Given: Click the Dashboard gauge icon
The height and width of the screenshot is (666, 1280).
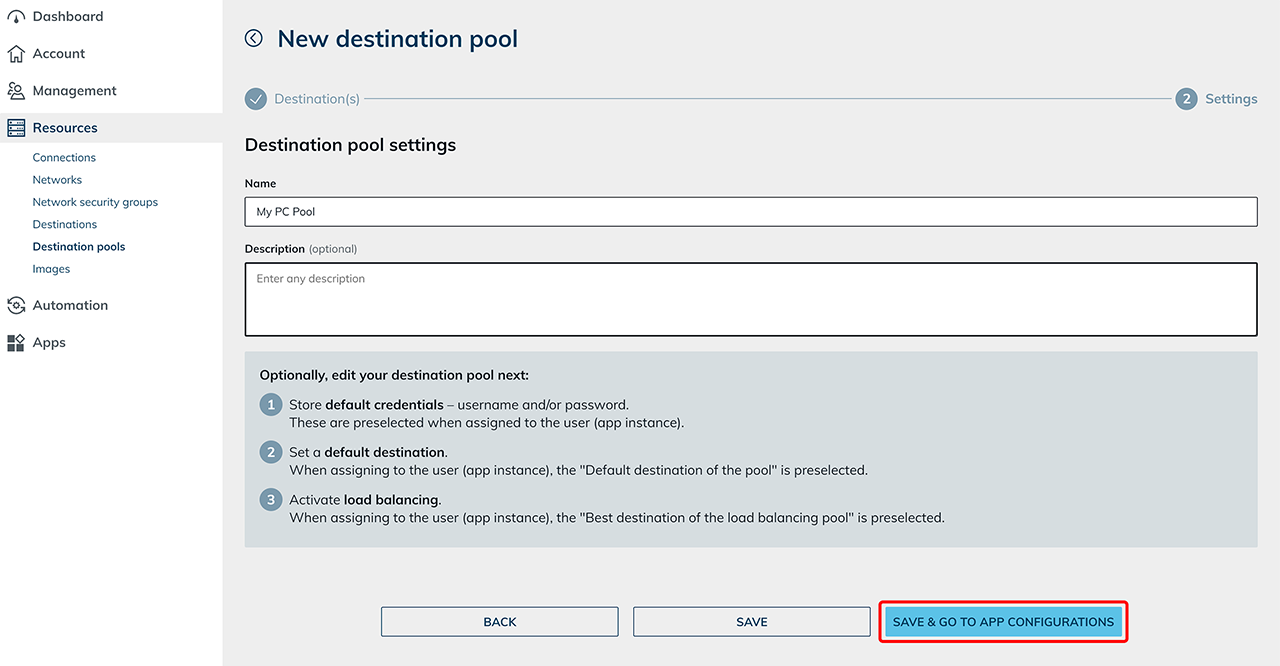Looking at the screenshot, I should pyautogui.click(x=16, y=16).
